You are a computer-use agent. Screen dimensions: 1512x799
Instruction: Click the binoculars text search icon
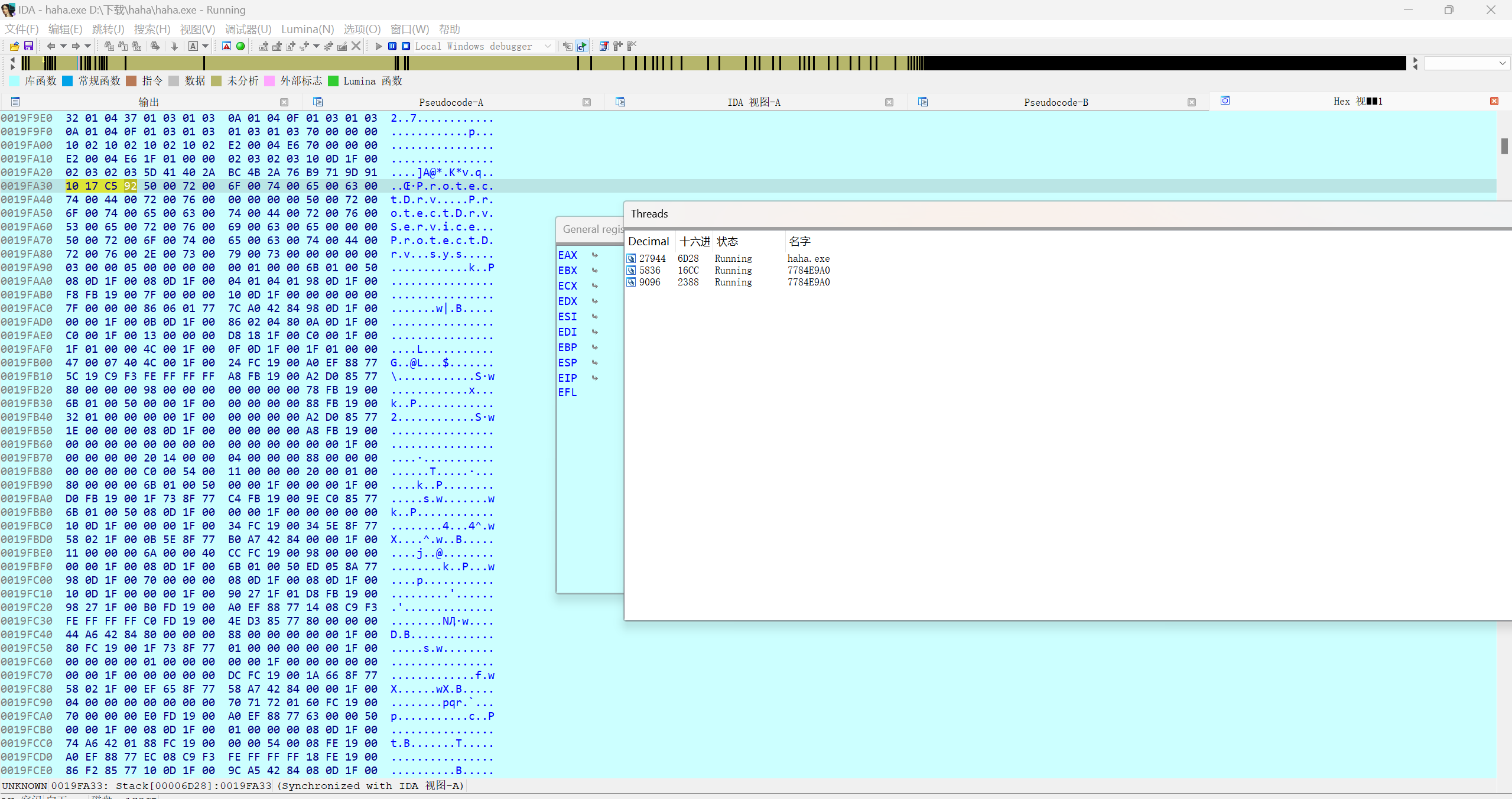[123, 46]
